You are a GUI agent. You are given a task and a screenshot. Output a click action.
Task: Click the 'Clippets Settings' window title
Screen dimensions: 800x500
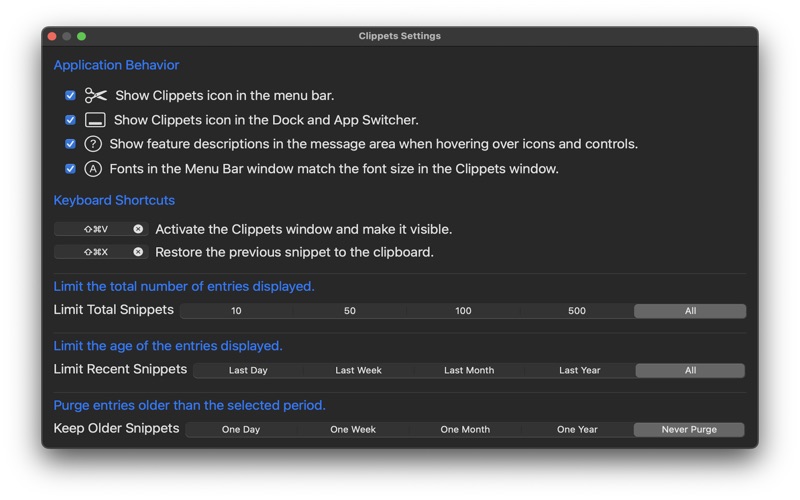click(399, 36)
